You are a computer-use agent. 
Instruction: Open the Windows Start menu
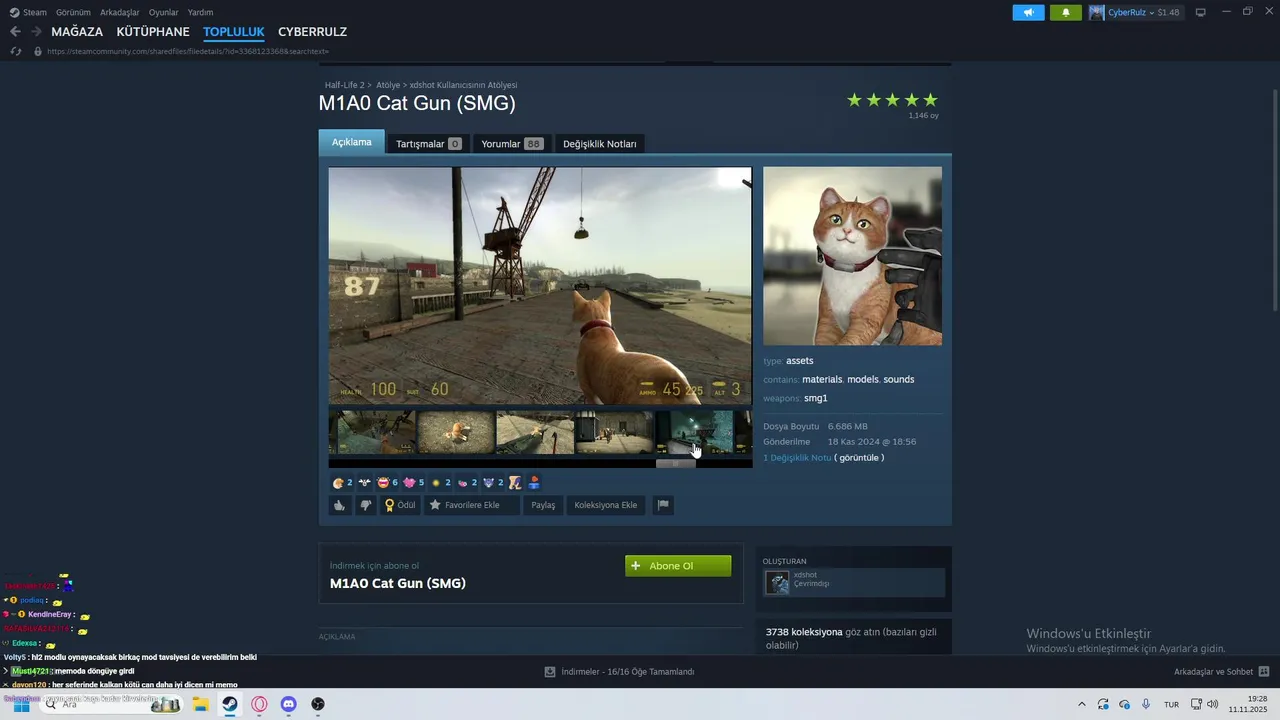coord(21,704)
